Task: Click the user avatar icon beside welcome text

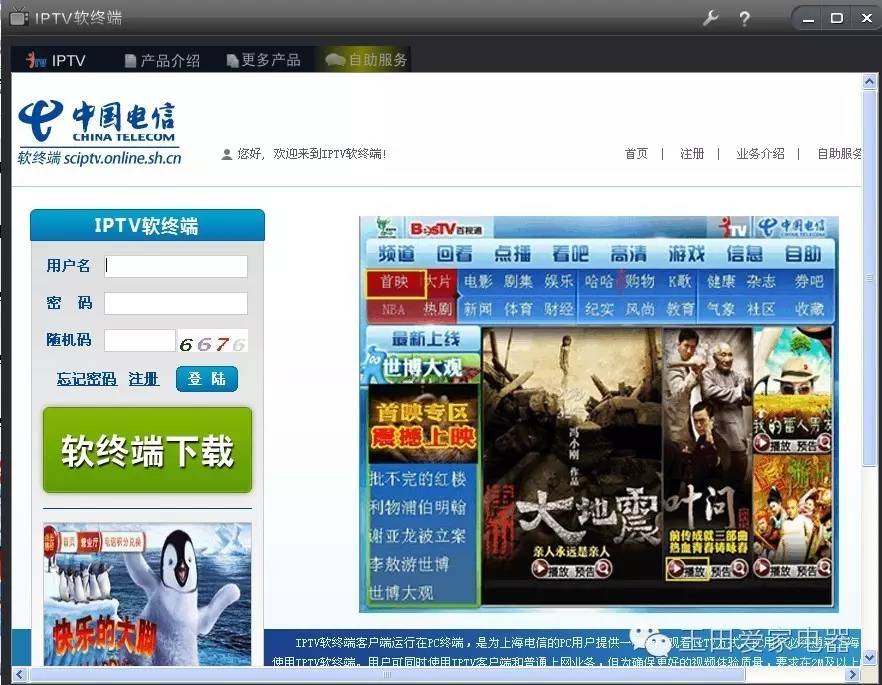Action: click(x=227, y=154)
